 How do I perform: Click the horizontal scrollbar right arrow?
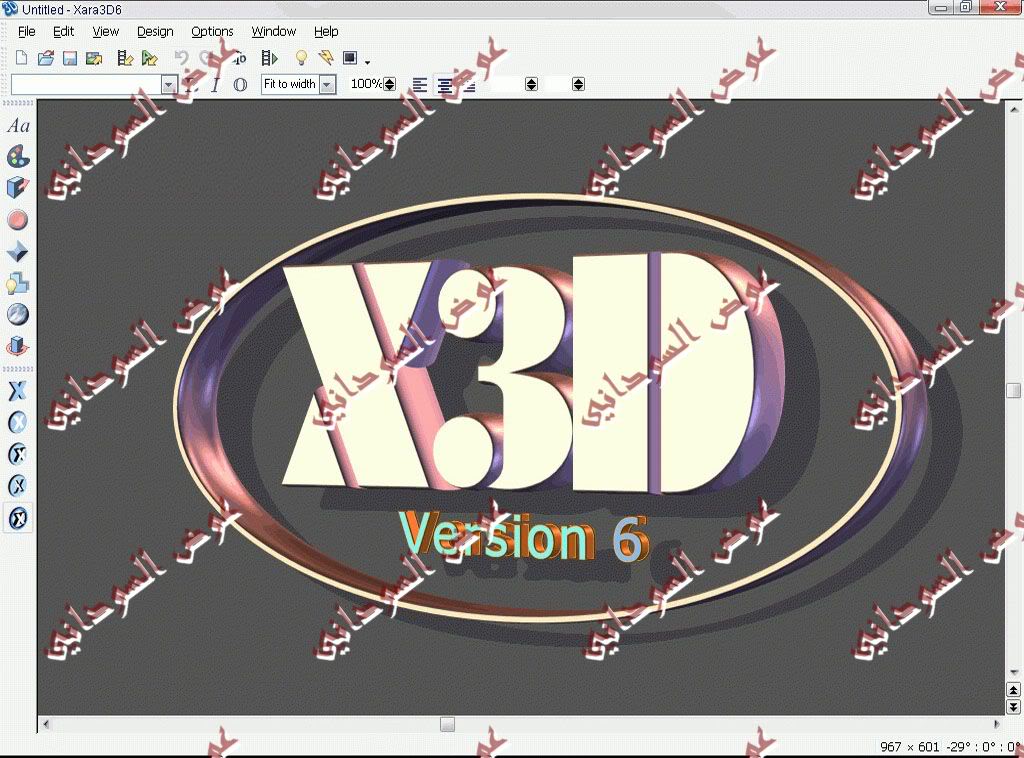tap(997, 724)
